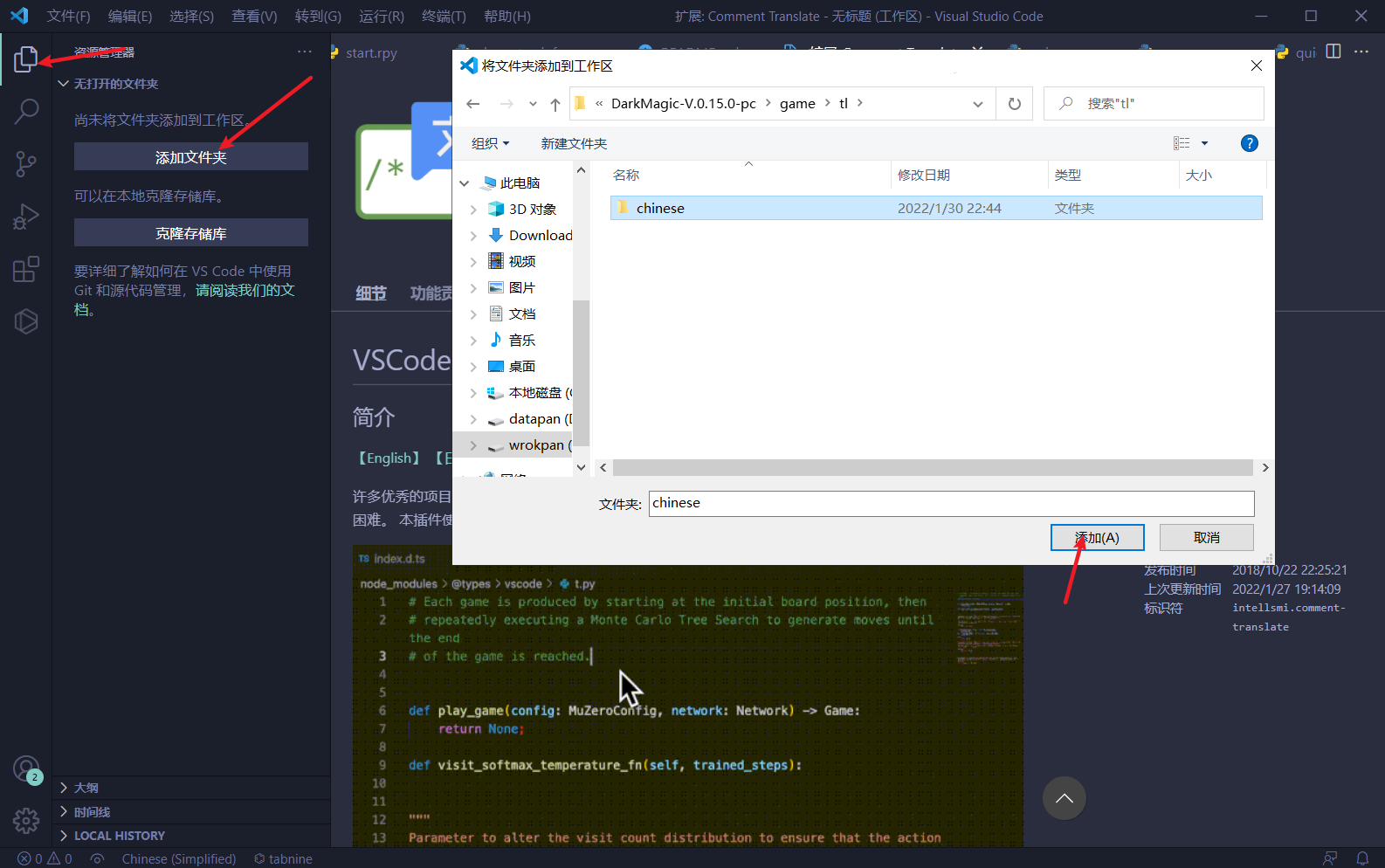
Task: Collapse the 此电脑 tree node
Action: 465,183
